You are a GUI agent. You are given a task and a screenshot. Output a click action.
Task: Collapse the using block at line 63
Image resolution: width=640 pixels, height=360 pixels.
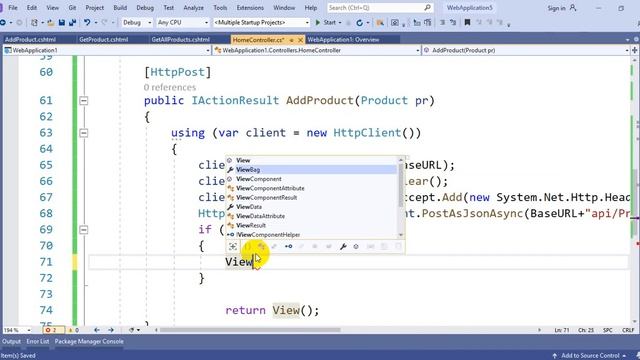(x=84, y=133)
